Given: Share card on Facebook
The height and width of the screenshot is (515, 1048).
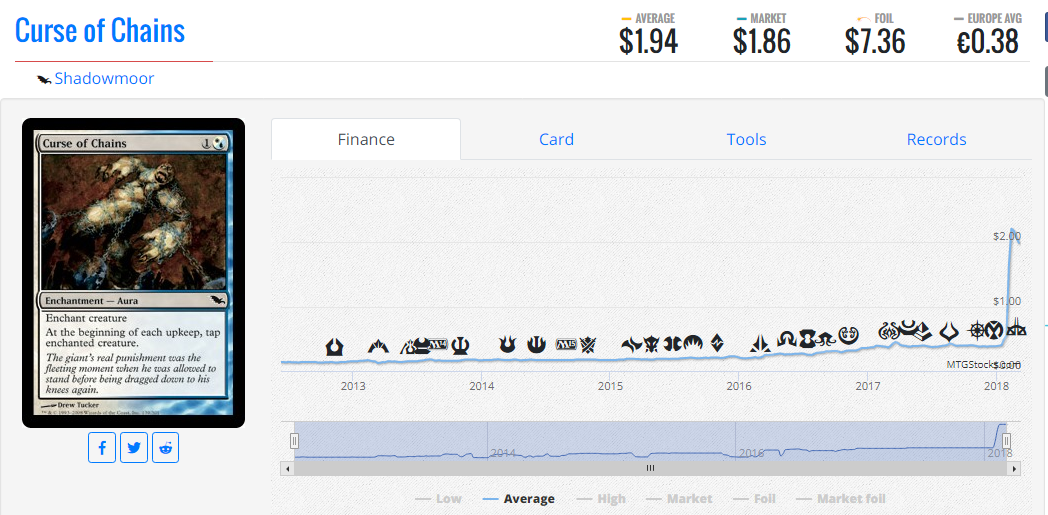Looking at the screenshot, I should tap(102, 448).
